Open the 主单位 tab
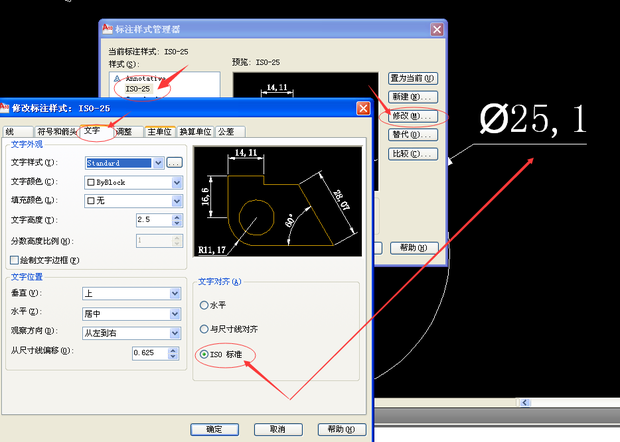620x442 pixels. (x=160, y=131)
